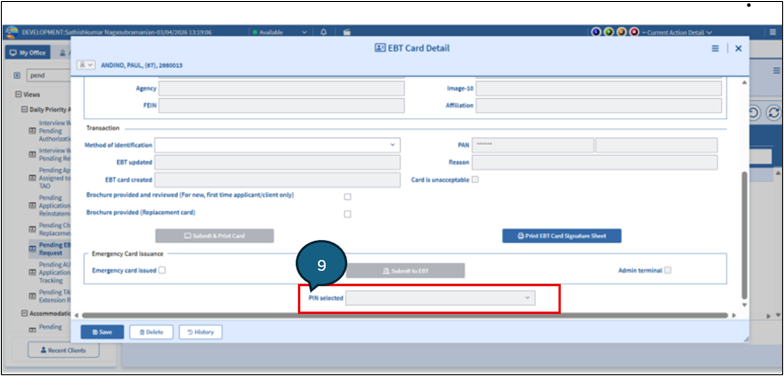
Task: Open the Recent Clients button
Action: click(63, 350)
